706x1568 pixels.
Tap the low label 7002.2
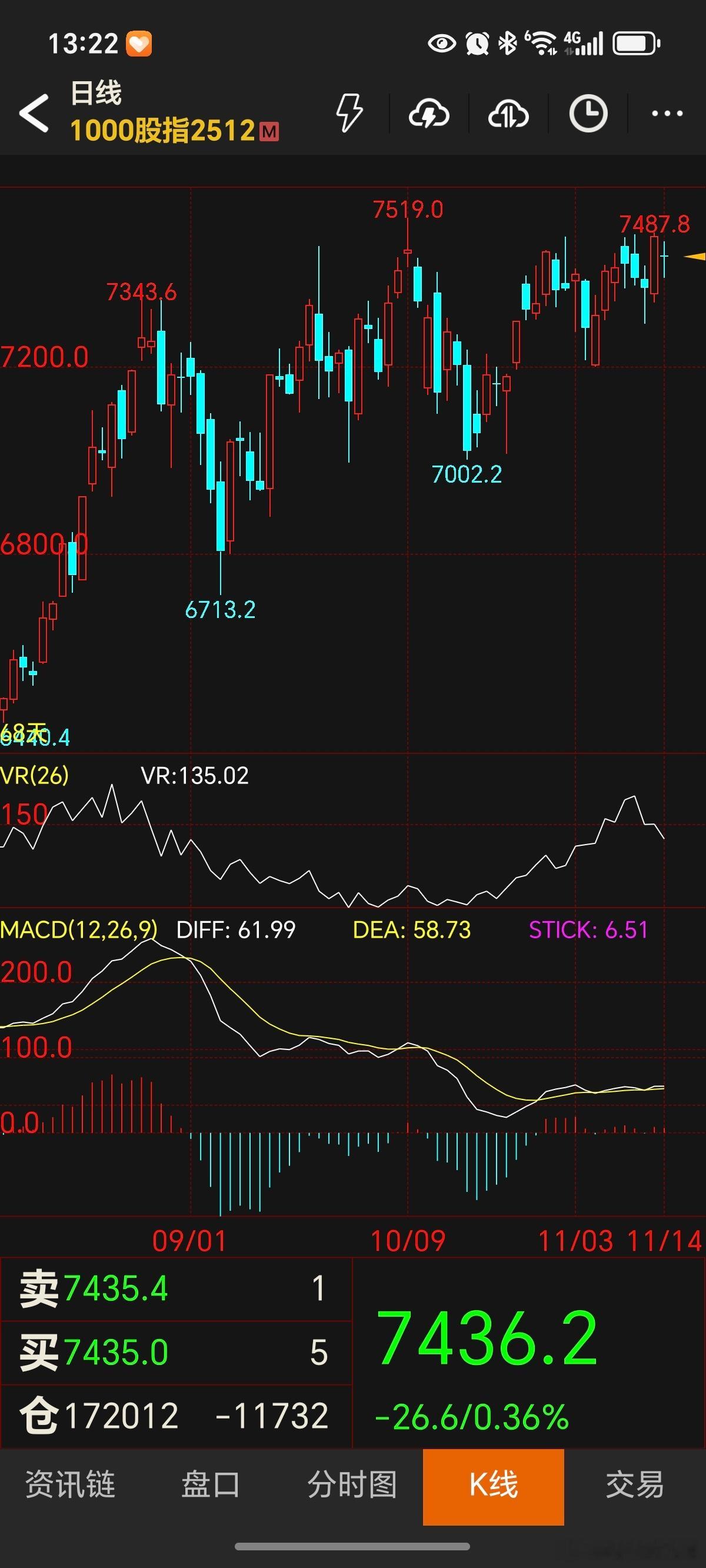[467, 475]
